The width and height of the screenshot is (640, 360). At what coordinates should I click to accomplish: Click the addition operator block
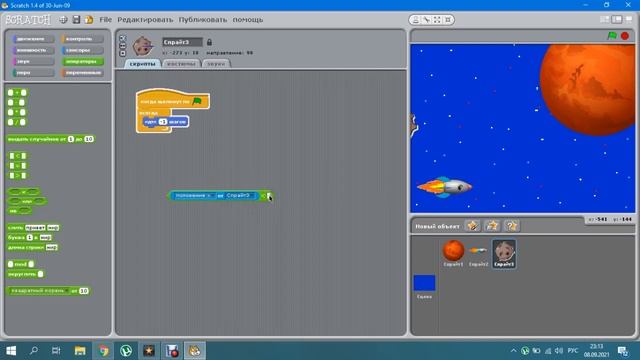(17, 93)
